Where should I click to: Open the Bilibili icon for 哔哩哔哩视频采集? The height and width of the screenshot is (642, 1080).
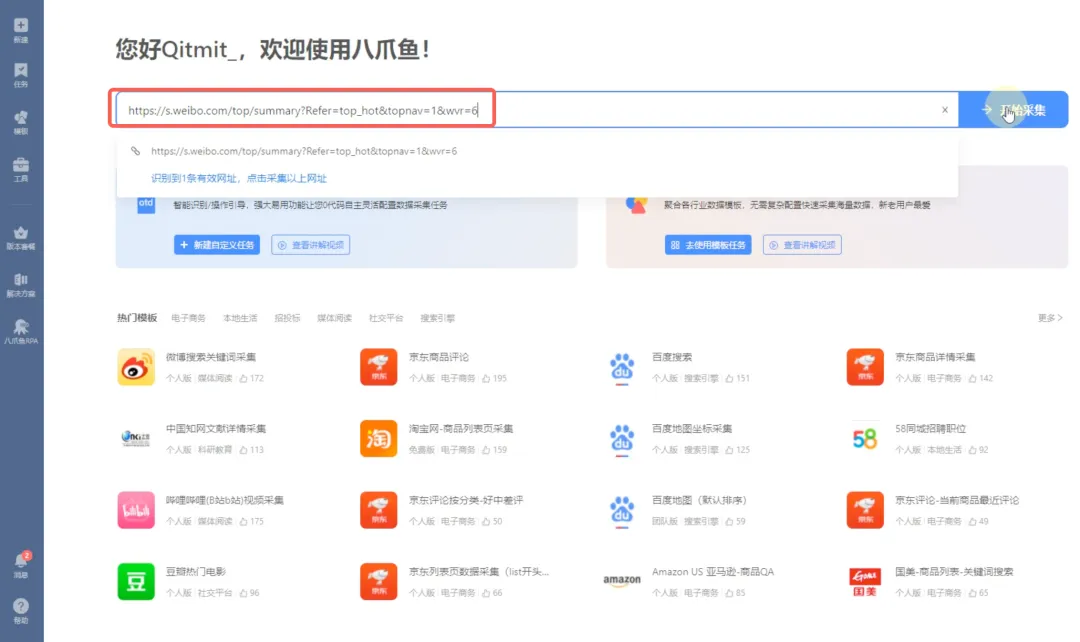pos(136,510)
